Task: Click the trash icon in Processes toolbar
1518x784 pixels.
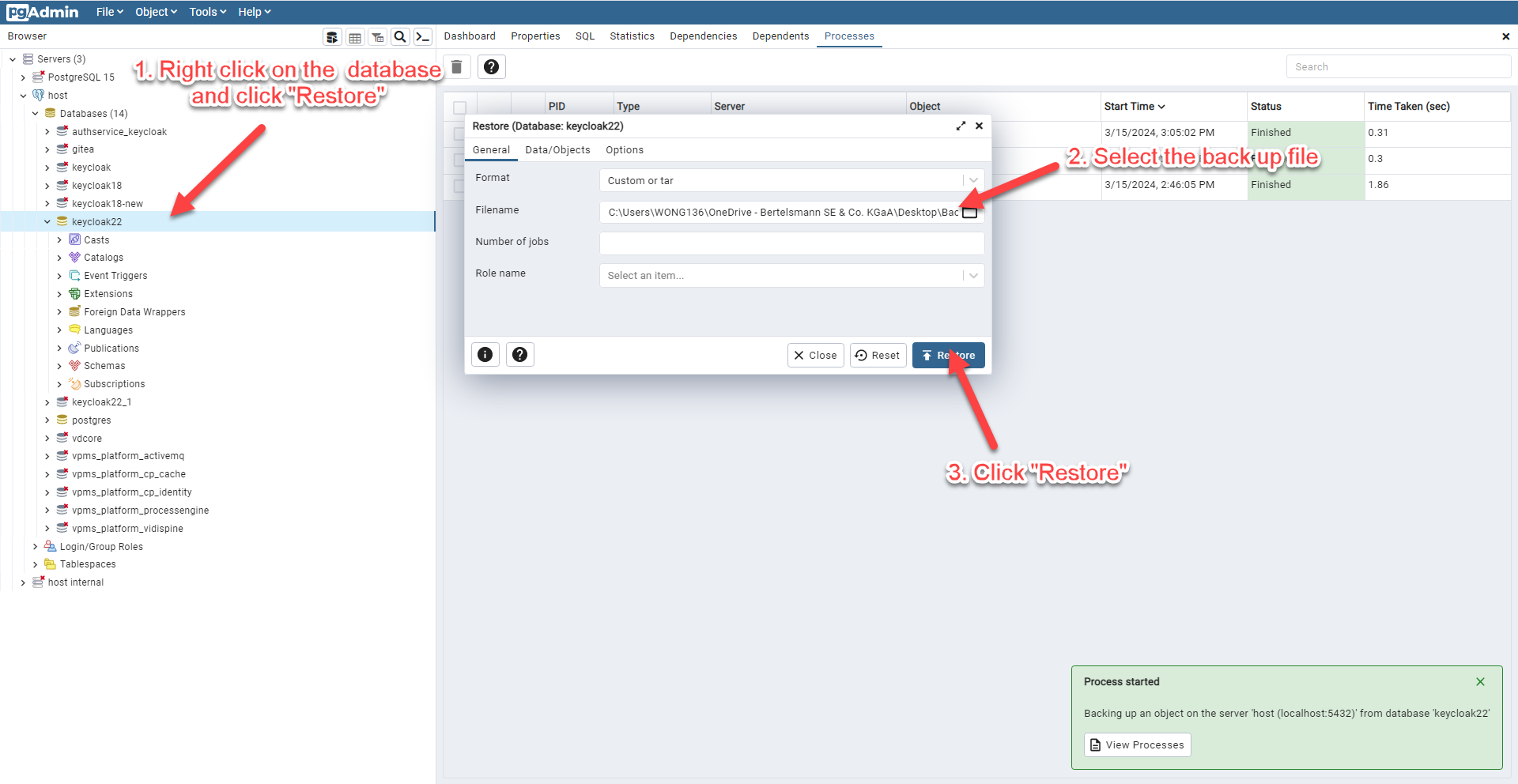Action: pos(457,67)
